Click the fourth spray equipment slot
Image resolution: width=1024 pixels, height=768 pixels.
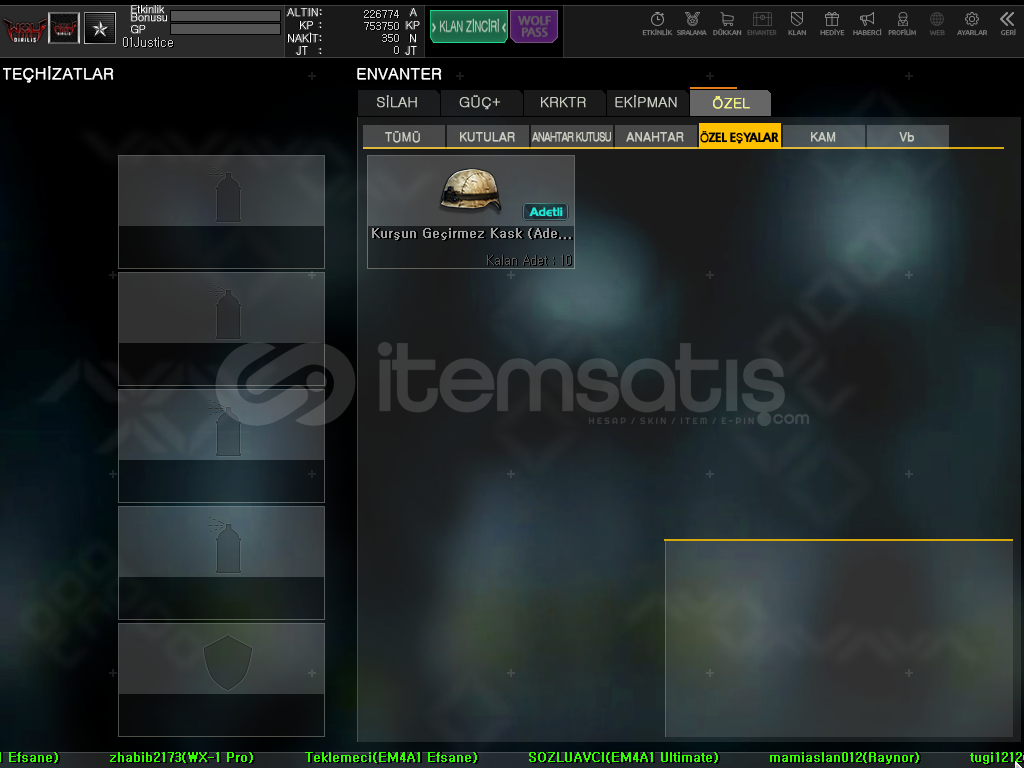221,562
